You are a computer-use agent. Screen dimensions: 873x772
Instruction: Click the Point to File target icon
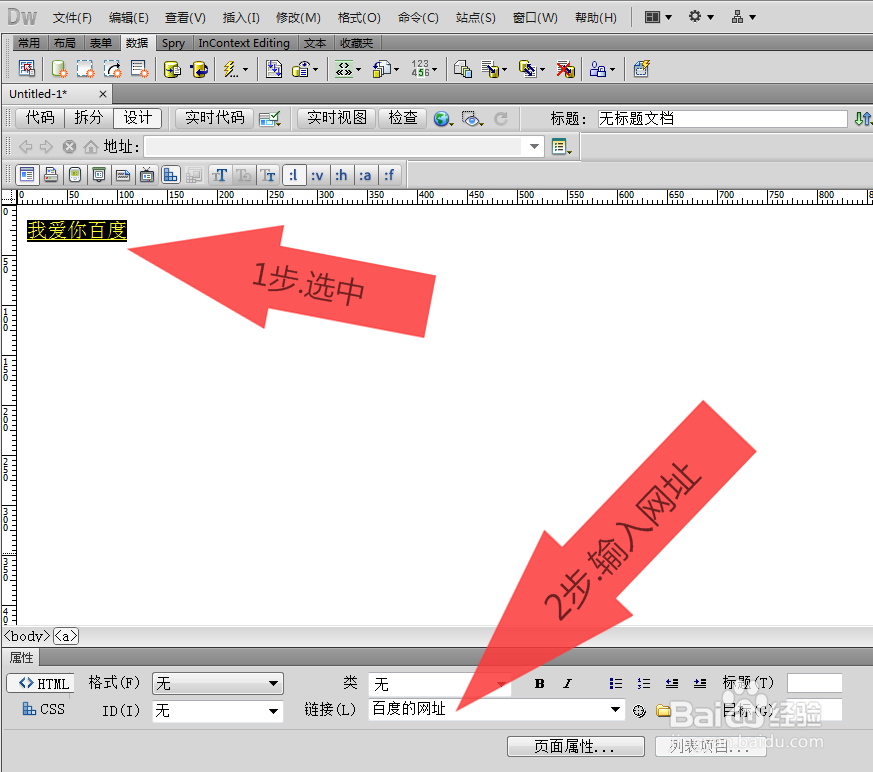coord(639,711)
